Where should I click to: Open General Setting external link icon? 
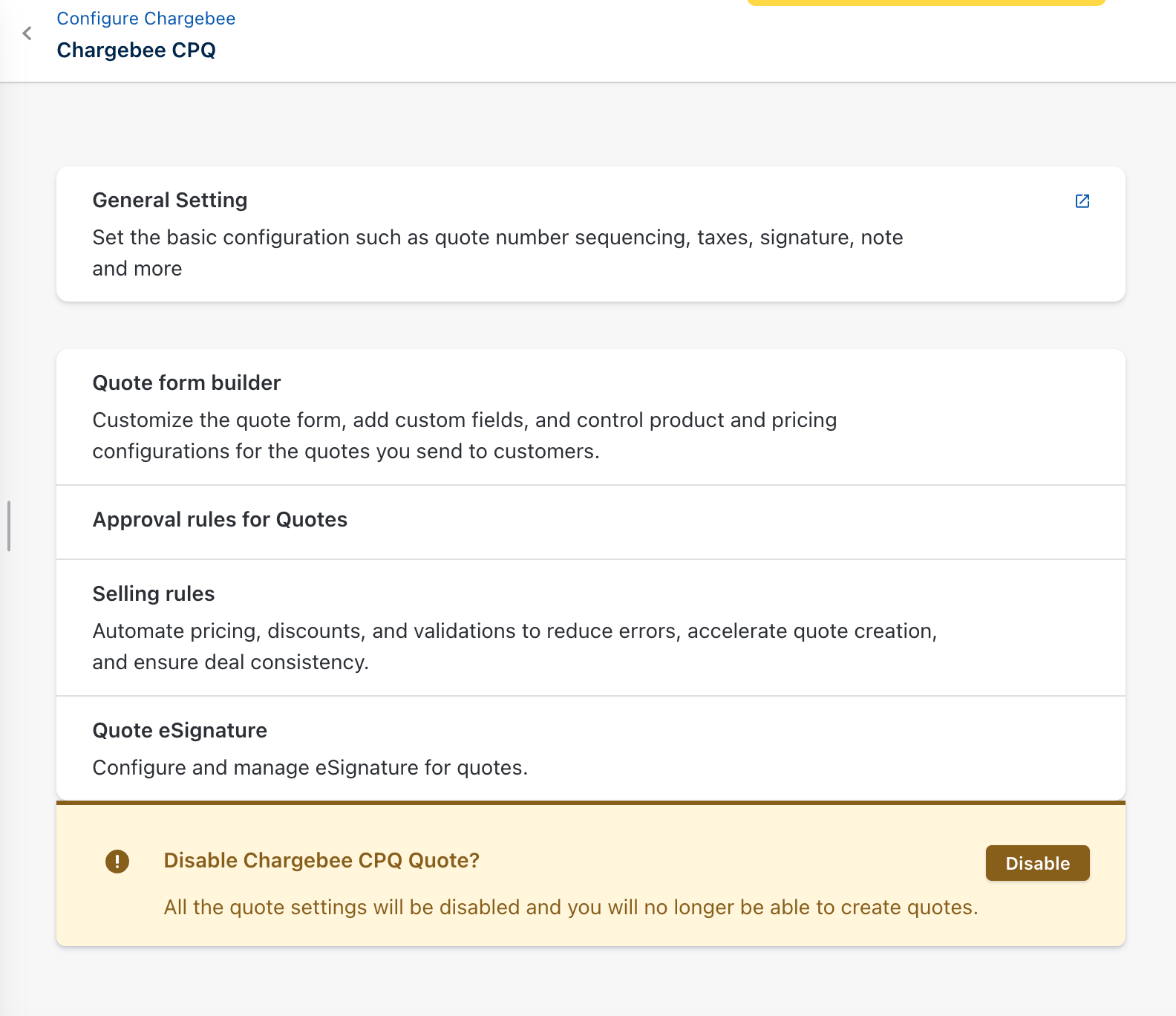pos(1082,201)
